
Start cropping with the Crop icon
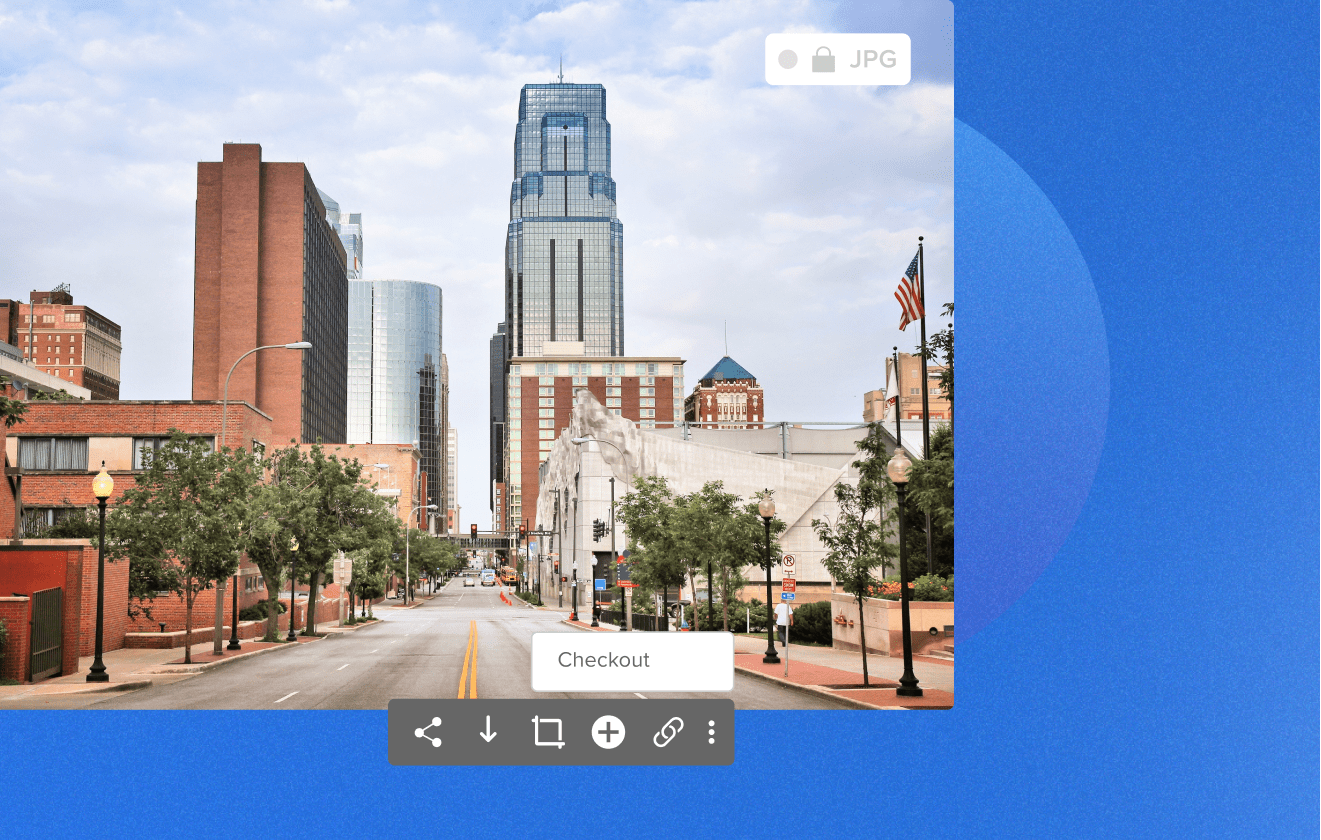tap(548, 732)
